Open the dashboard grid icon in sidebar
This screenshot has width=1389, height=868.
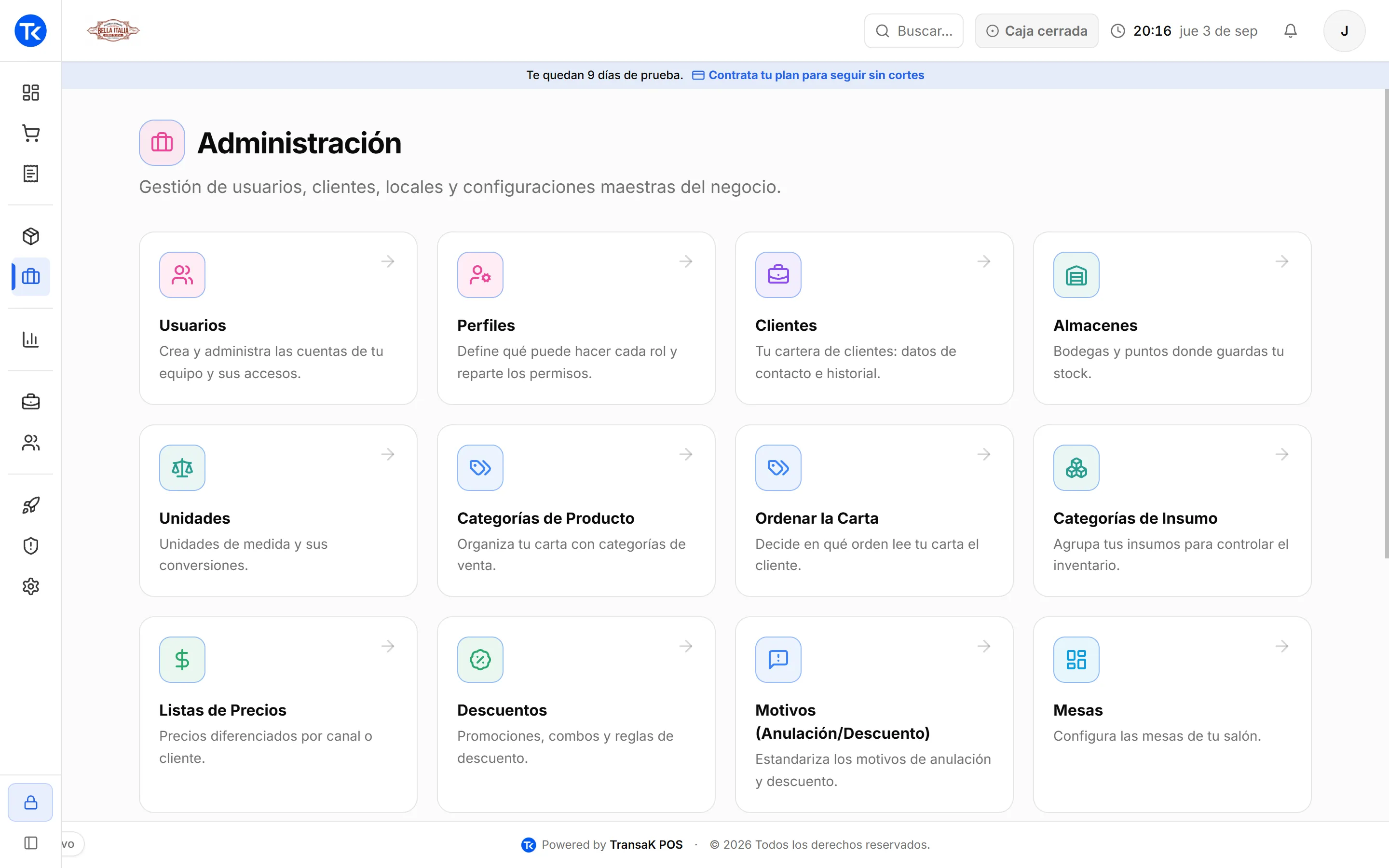30,93
